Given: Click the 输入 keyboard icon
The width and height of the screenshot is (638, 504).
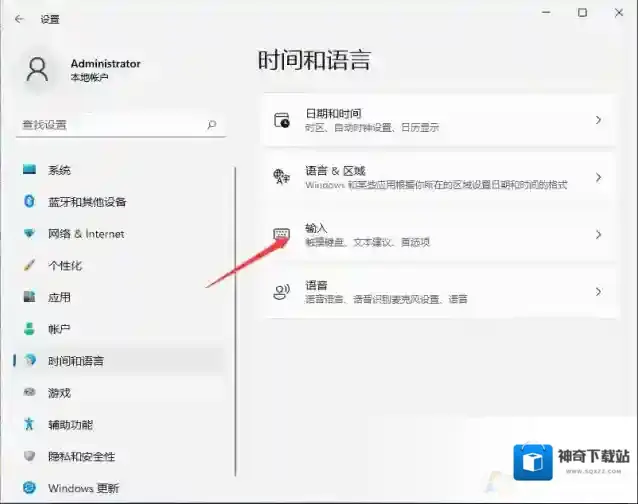Looking at the screenshot, I should click(x=281, y=234).
